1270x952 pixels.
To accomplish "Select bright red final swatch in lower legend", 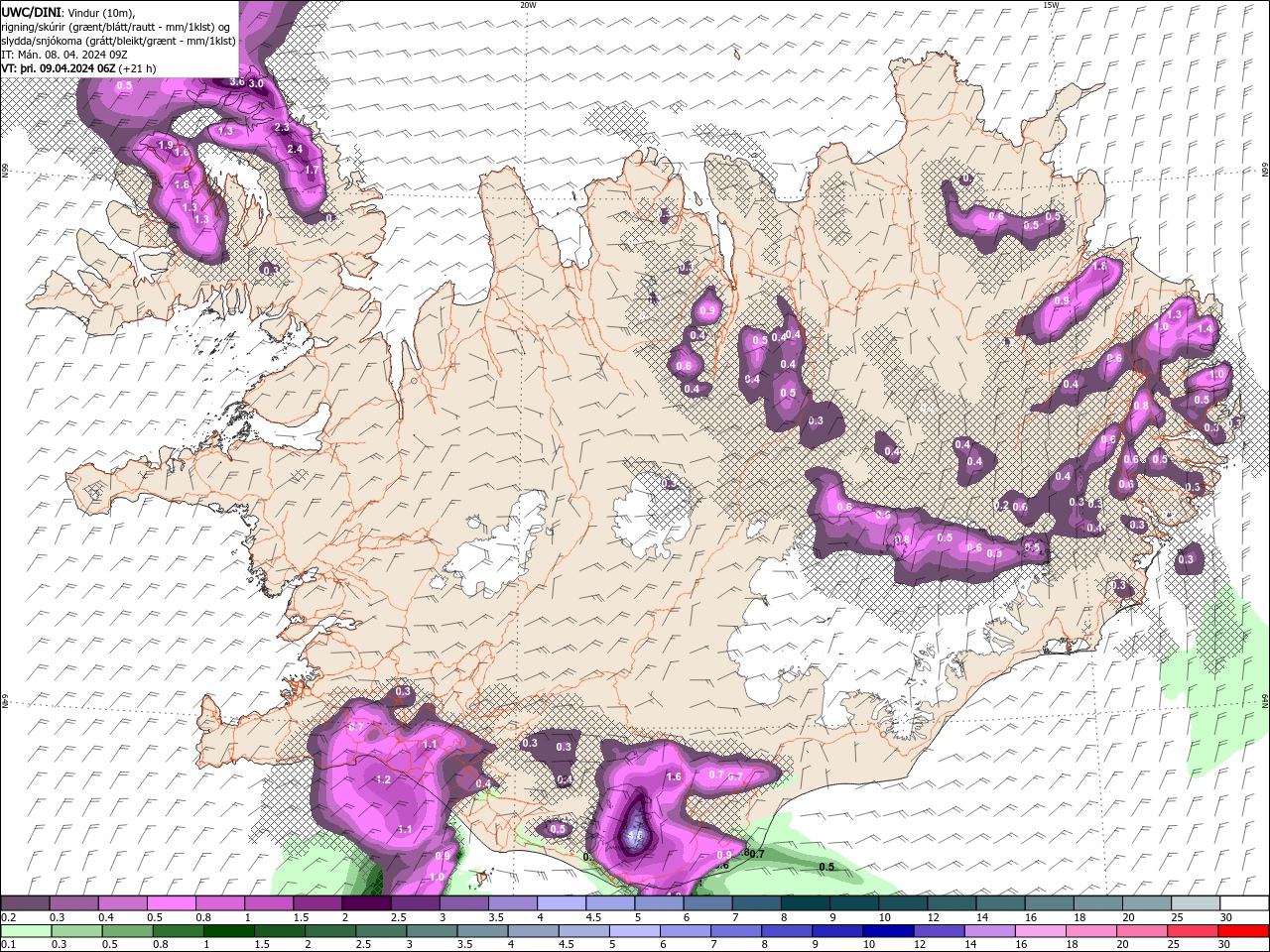I will (1243, 931).
